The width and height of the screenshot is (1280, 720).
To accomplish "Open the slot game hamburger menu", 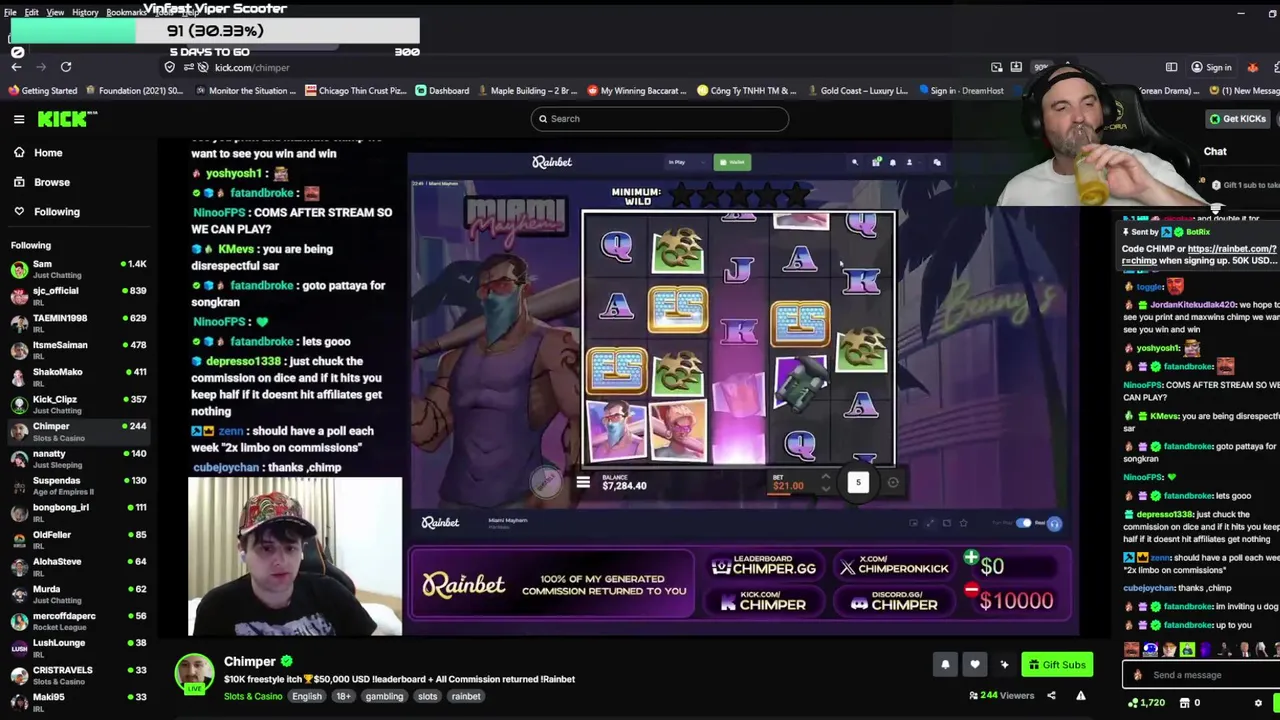I will (x=583, y=483).
